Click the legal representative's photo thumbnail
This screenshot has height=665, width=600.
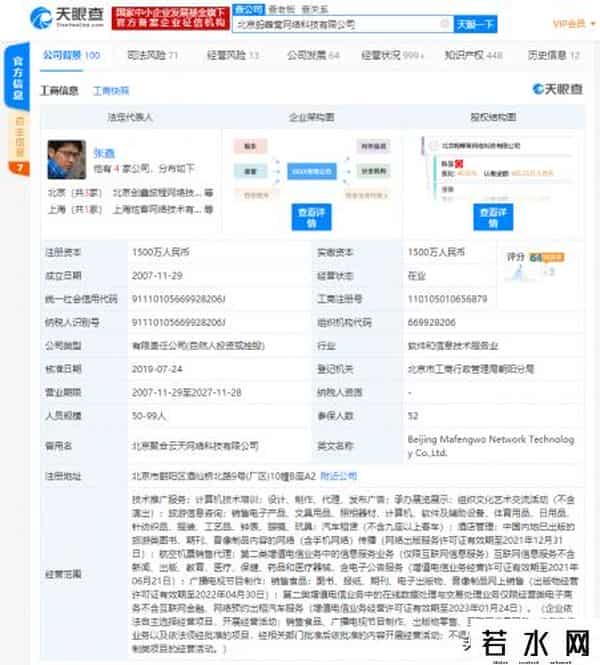67,159
